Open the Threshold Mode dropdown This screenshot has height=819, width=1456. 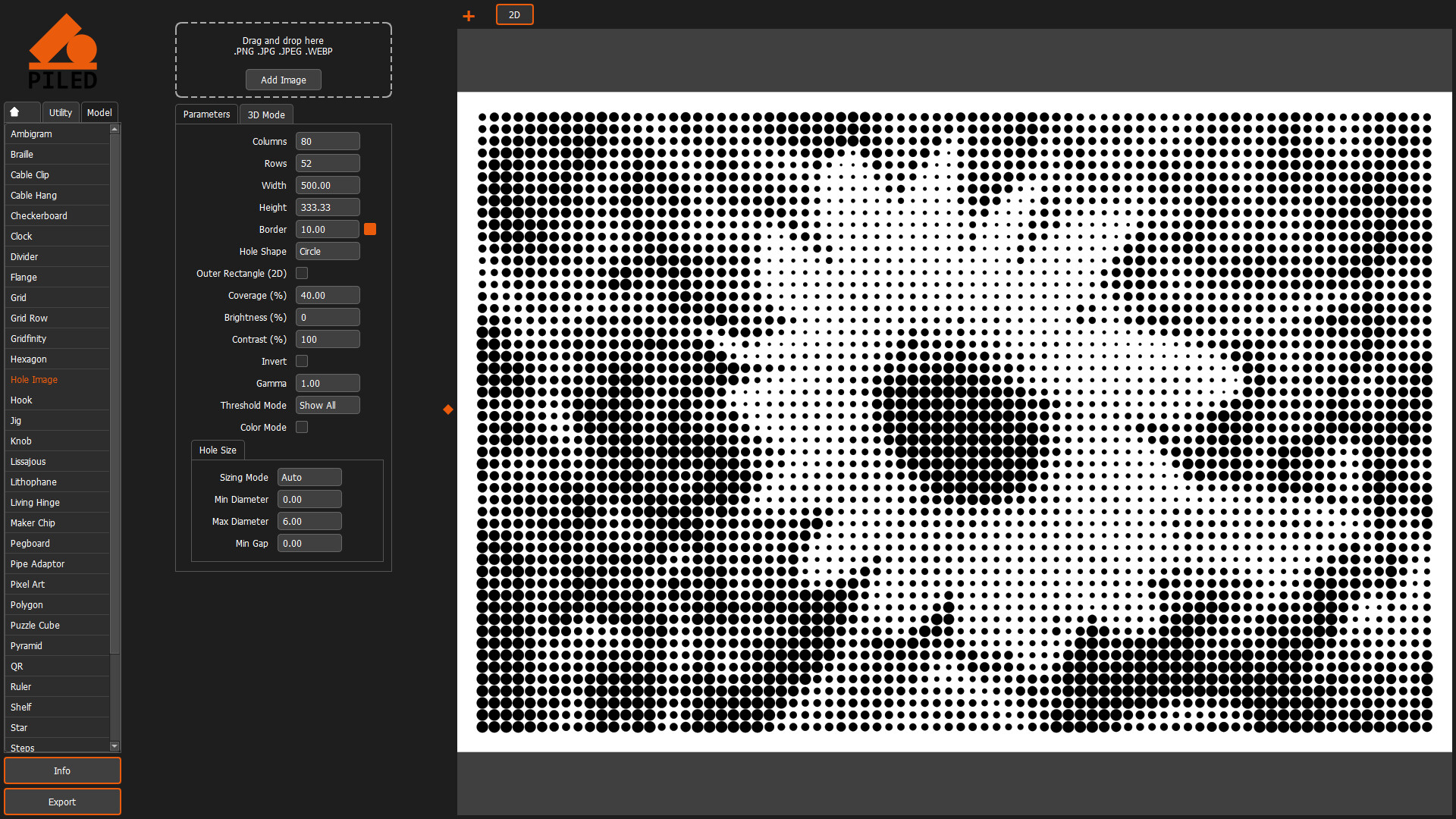pos(327,405)
